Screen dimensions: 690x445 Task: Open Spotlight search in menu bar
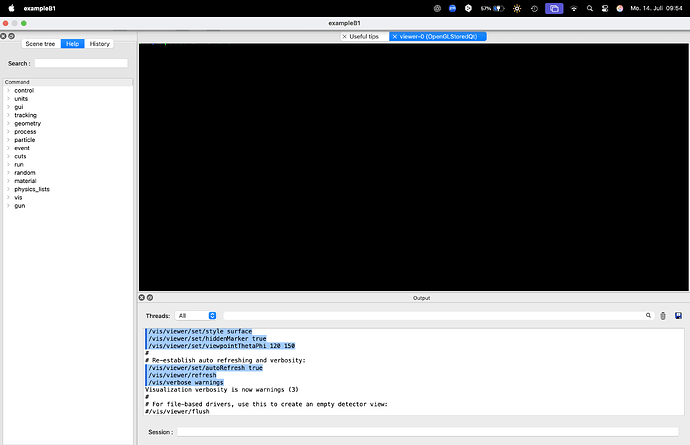[x=590, y=8]
